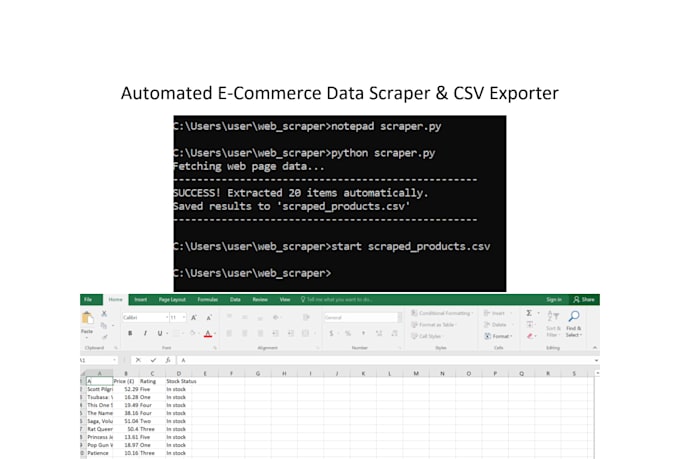This screenshot has height=459, width=680.
Task: Switch to the Page Layout tab
Action: [x=172, y=300]
